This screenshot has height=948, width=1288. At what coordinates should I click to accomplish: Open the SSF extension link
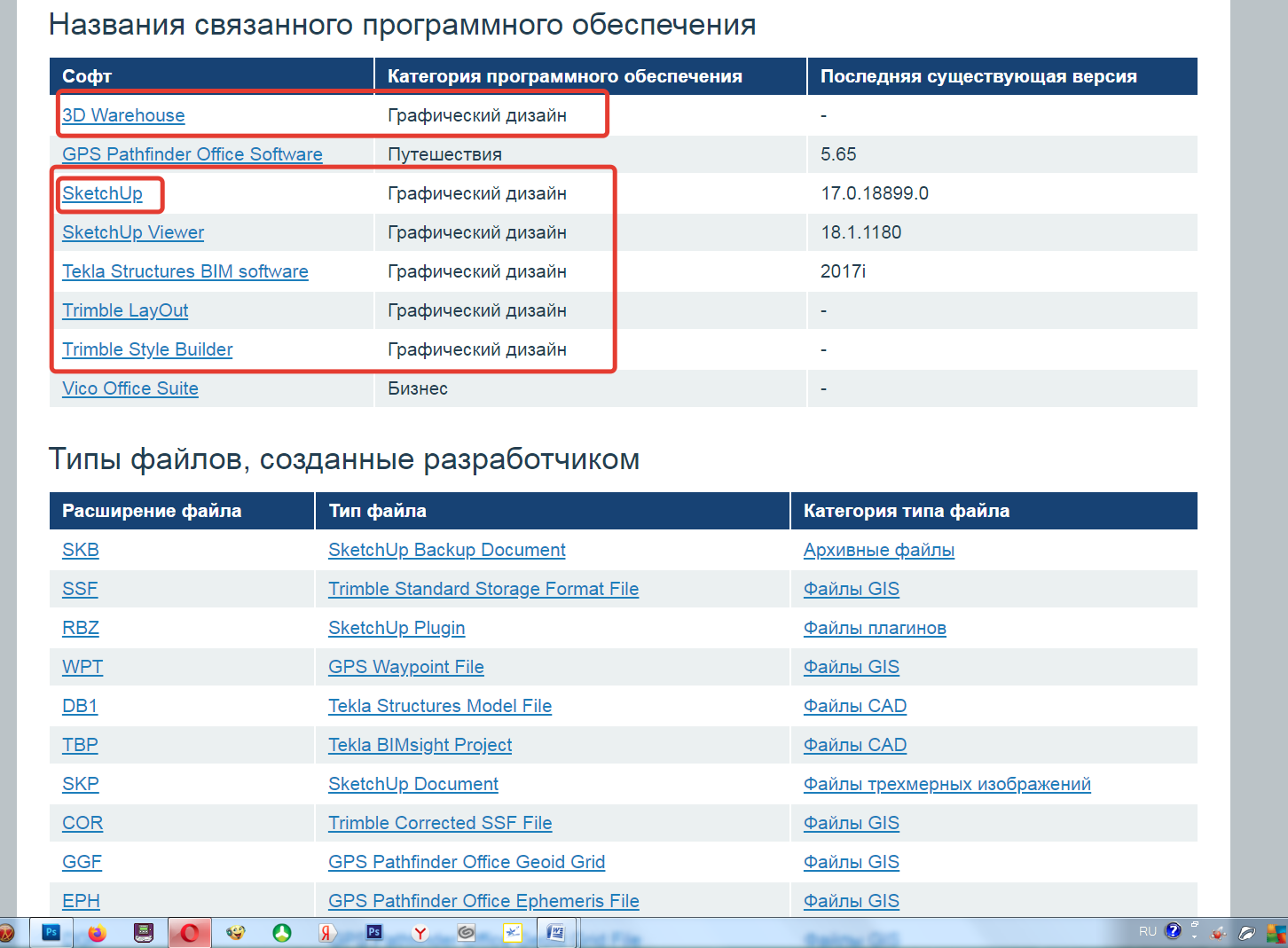pyautogui.click(x=80, y=589)
